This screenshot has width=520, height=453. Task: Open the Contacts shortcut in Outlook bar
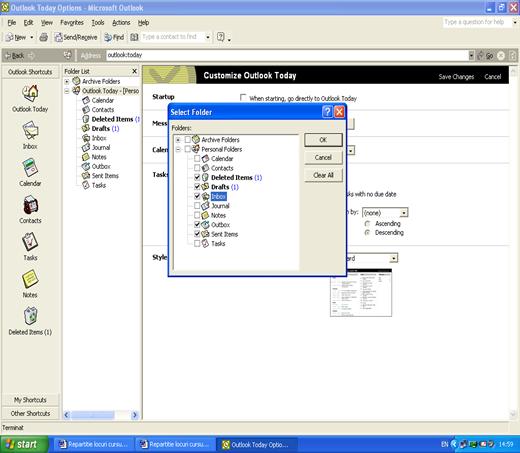click(x=30, y=205)
